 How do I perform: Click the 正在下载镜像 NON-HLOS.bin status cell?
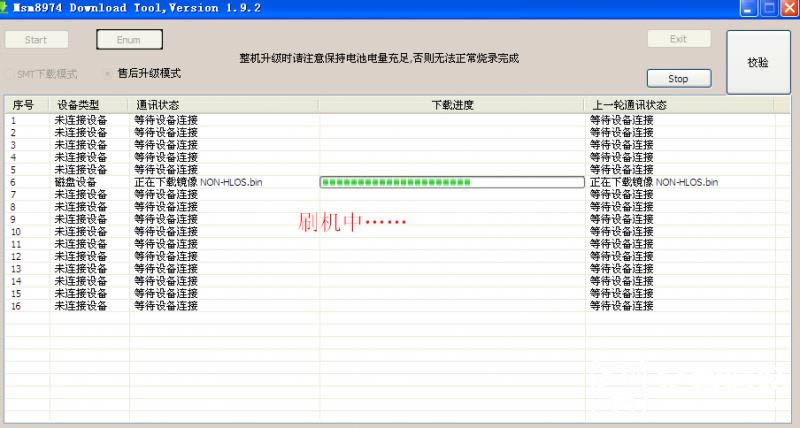pyautogui.click(x=198, y=182)
